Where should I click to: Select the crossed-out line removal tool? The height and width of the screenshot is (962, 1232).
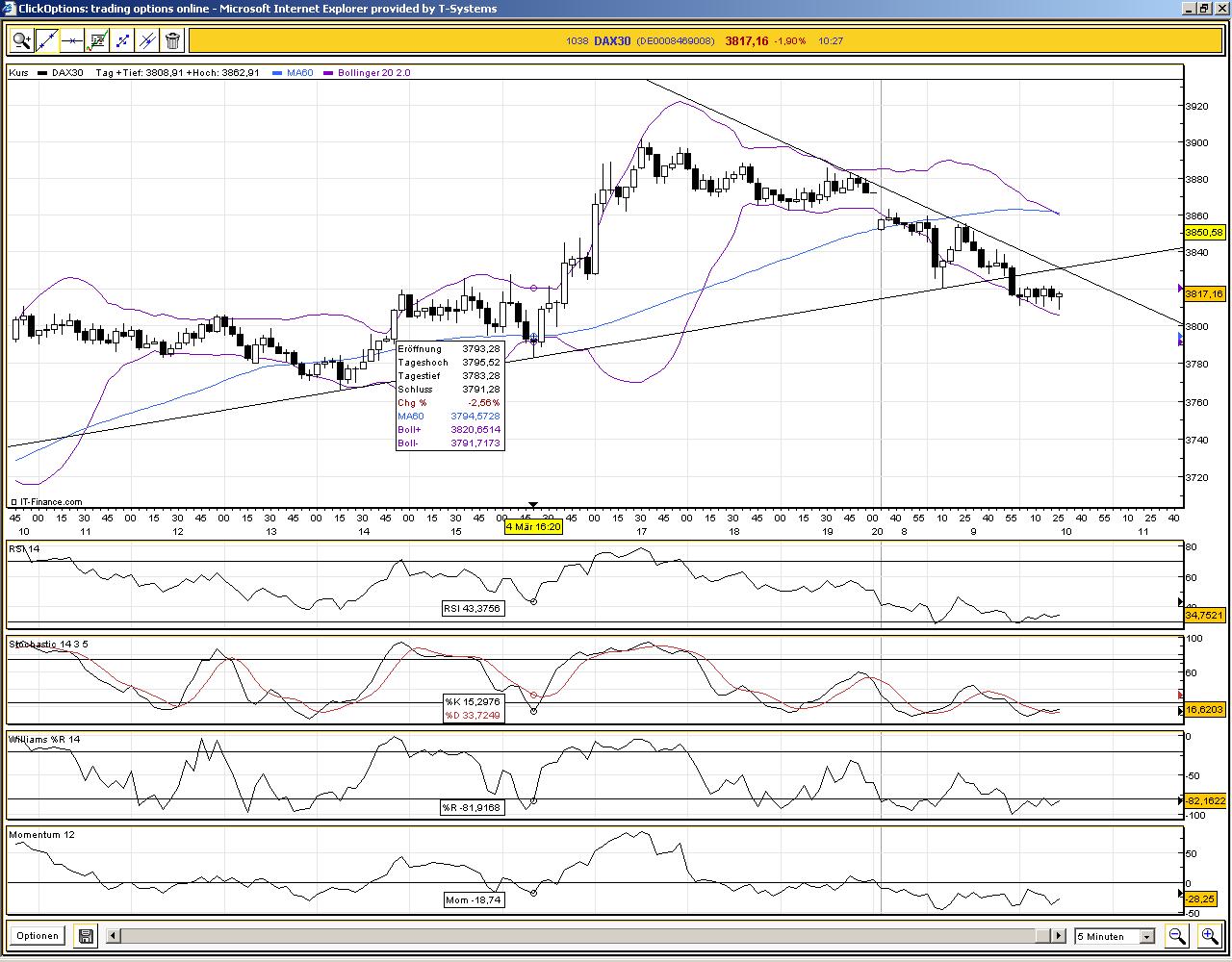click(147, 40)
